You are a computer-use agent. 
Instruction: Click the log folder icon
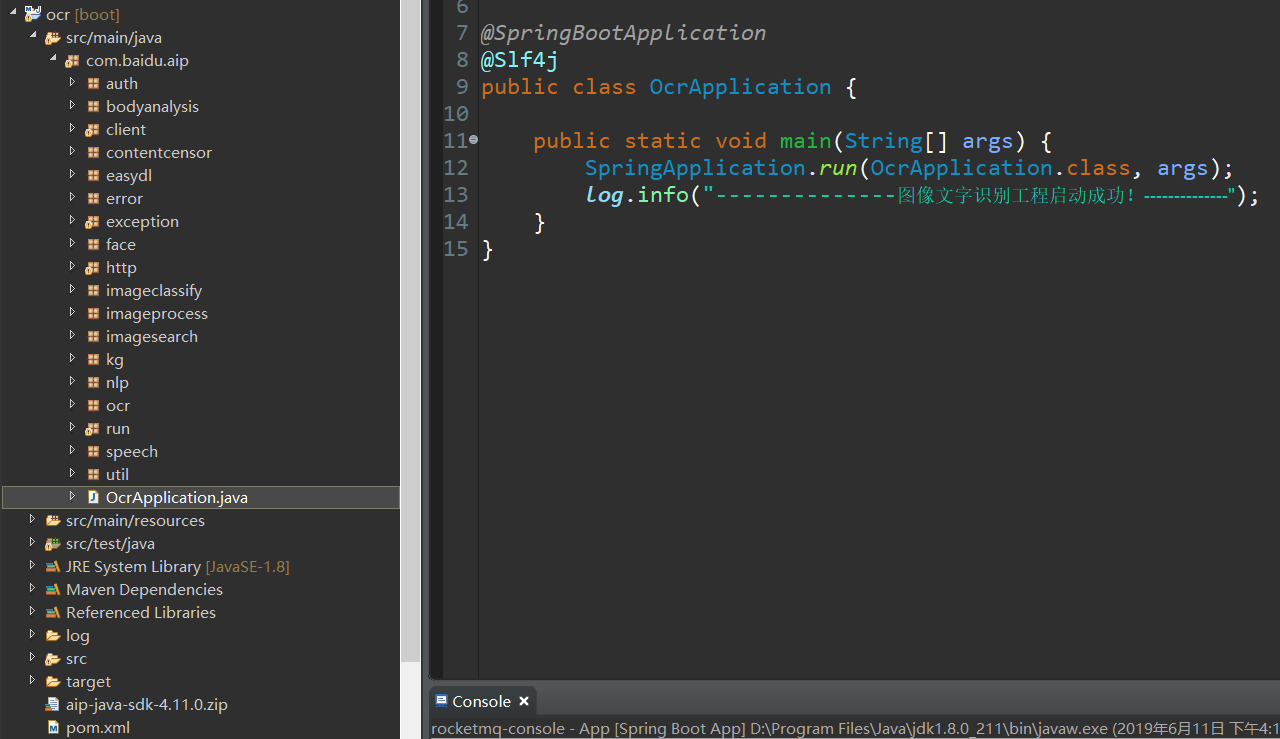pyautogui.click(x=52, y=636)
